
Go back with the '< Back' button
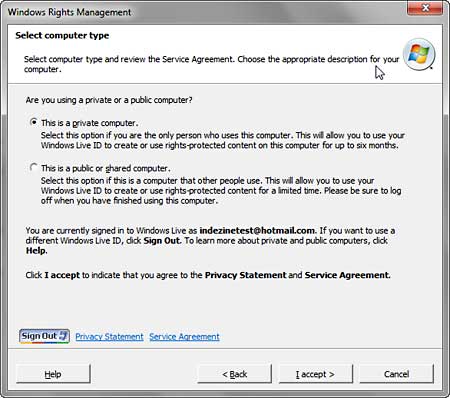(235, 374)
